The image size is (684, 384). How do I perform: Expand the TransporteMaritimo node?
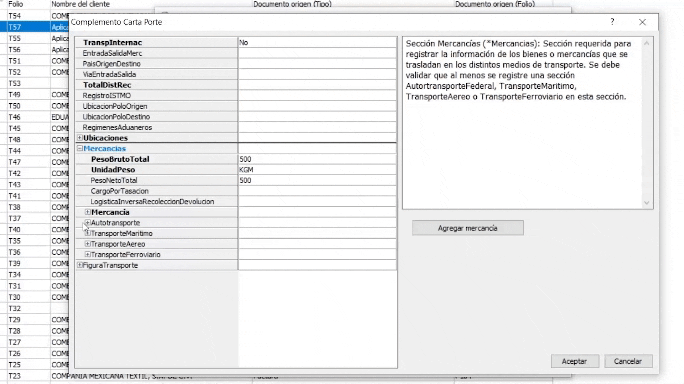pos(88,233)
